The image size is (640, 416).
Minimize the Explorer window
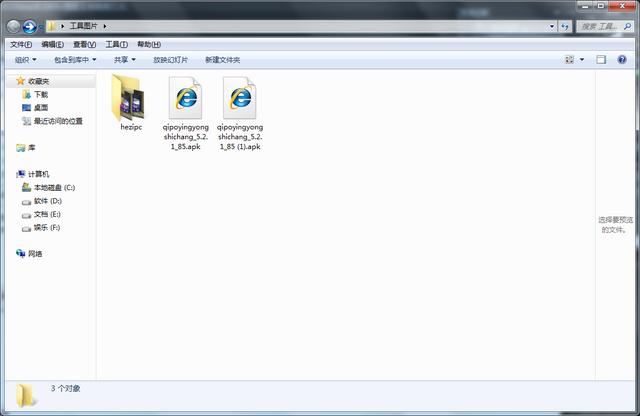point(585,6)
